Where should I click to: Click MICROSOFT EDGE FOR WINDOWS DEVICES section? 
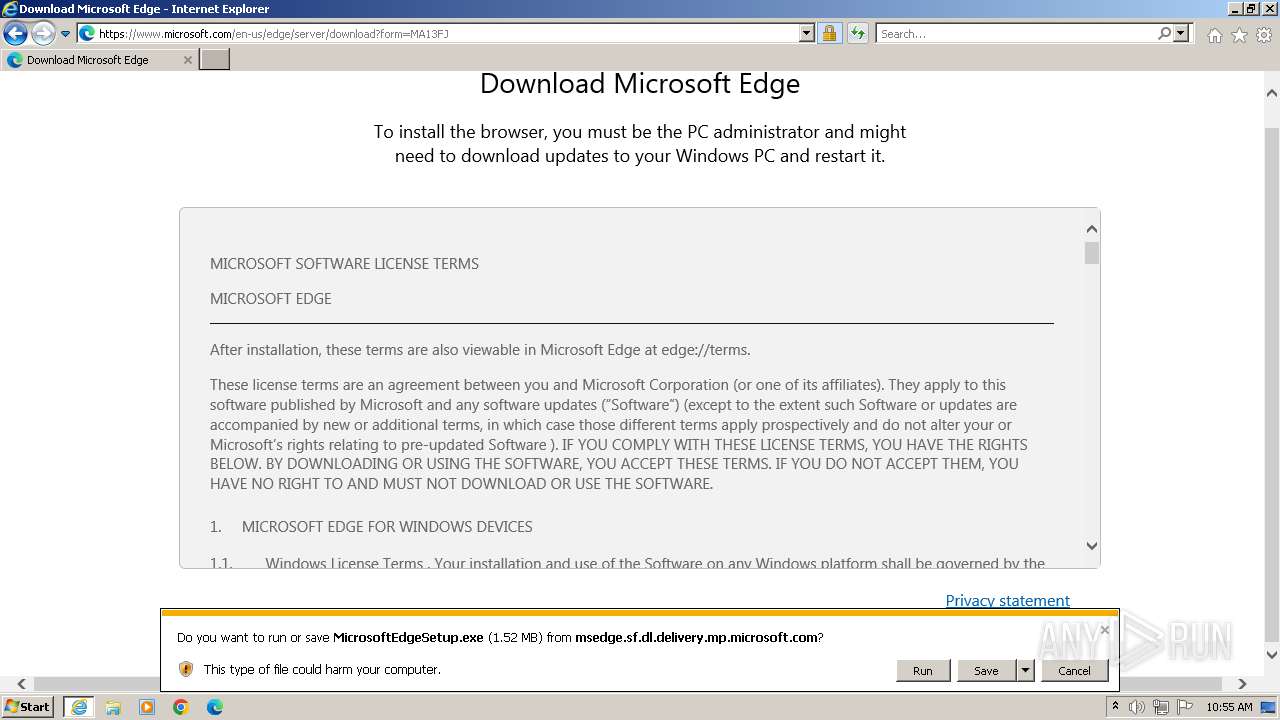click(x=387, y=527)
